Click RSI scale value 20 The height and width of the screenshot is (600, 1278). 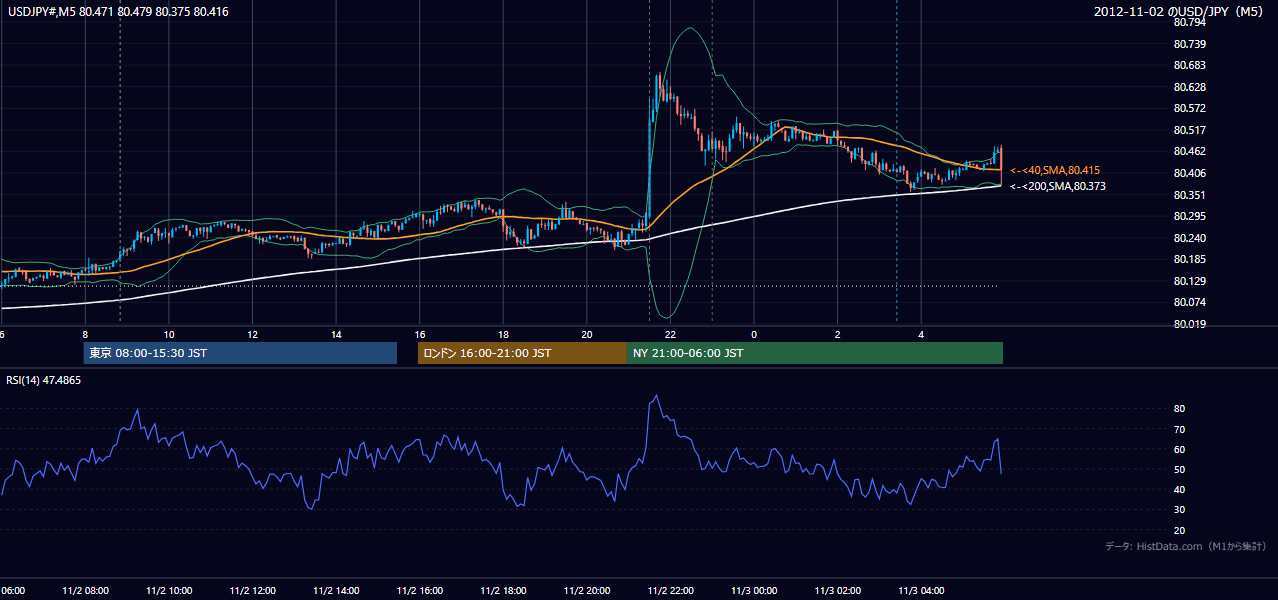pyautogui.click(x=1179, y=530)
